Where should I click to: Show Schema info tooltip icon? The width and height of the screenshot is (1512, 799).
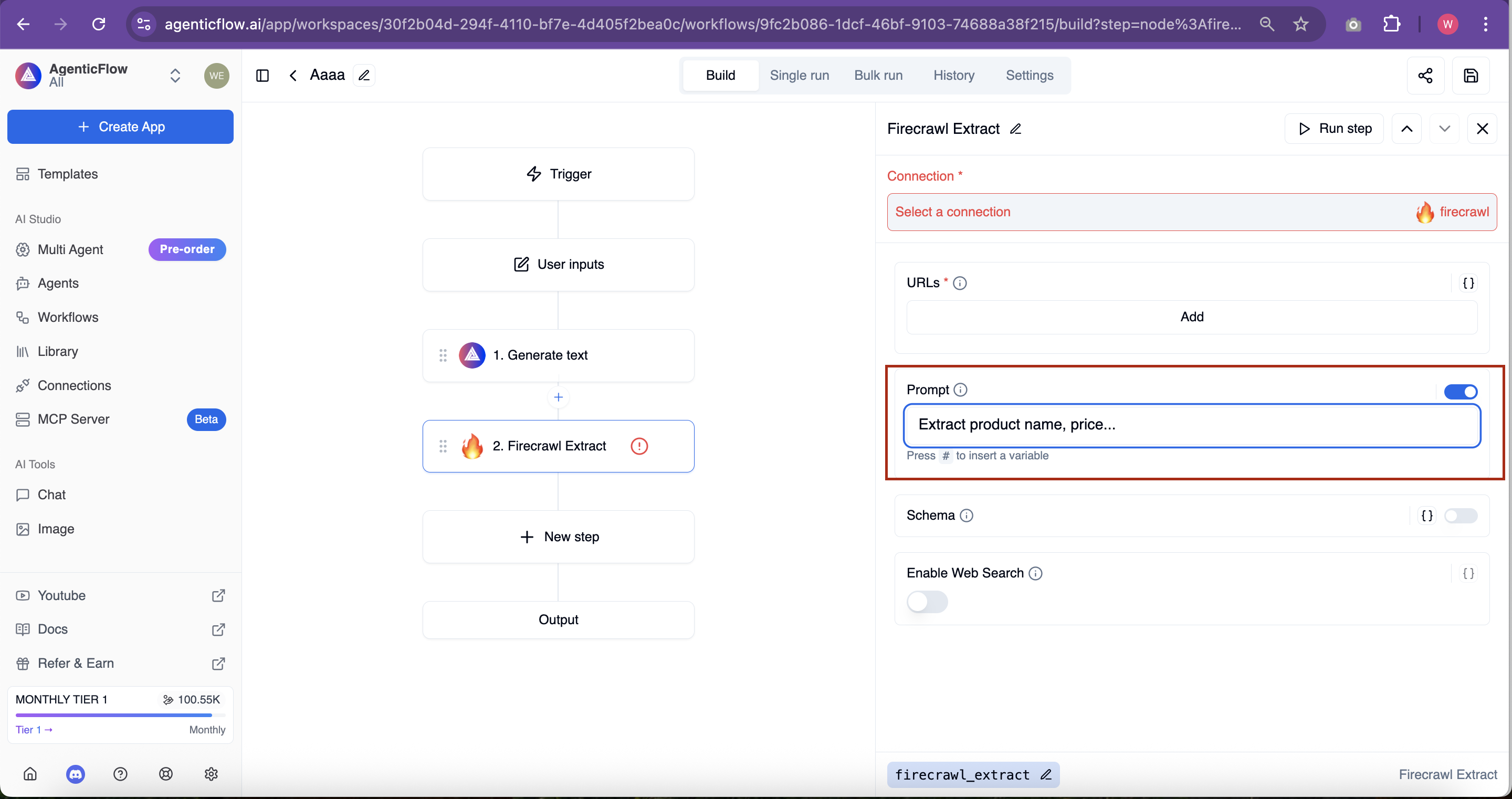(x=966, y=516)
